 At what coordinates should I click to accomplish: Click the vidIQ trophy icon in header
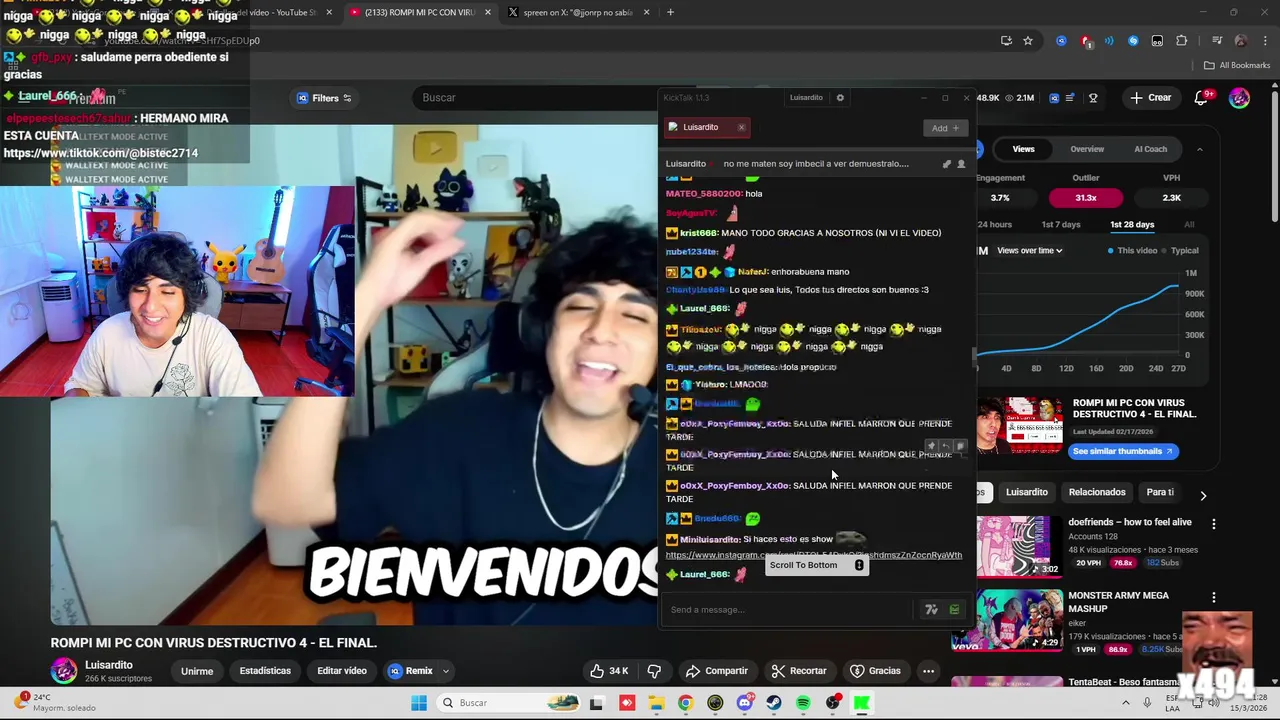[1093, 98]
